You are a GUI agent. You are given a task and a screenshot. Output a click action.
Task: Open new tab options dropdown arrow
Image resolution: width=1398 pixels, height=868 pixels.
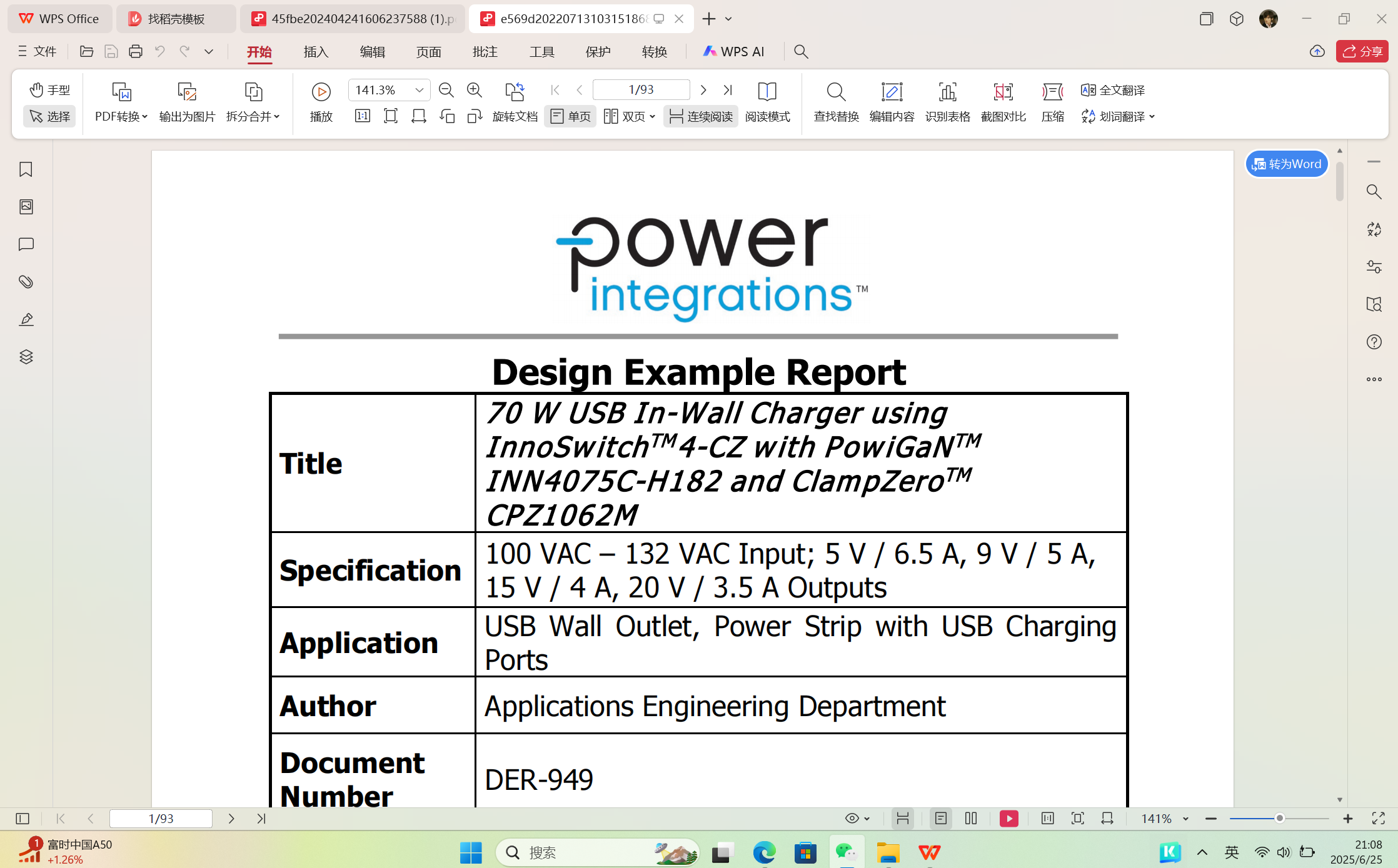point(728,19)
